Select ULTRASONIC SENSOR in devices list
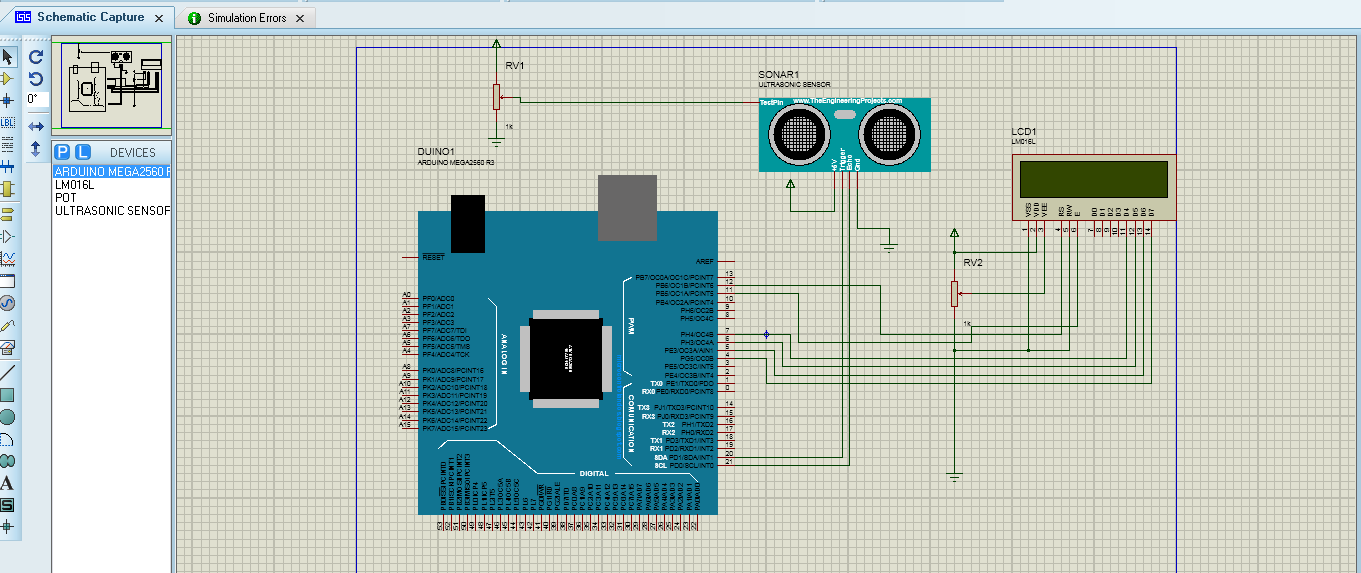This screenshot has height=573, width=1361. coord(112,211)
